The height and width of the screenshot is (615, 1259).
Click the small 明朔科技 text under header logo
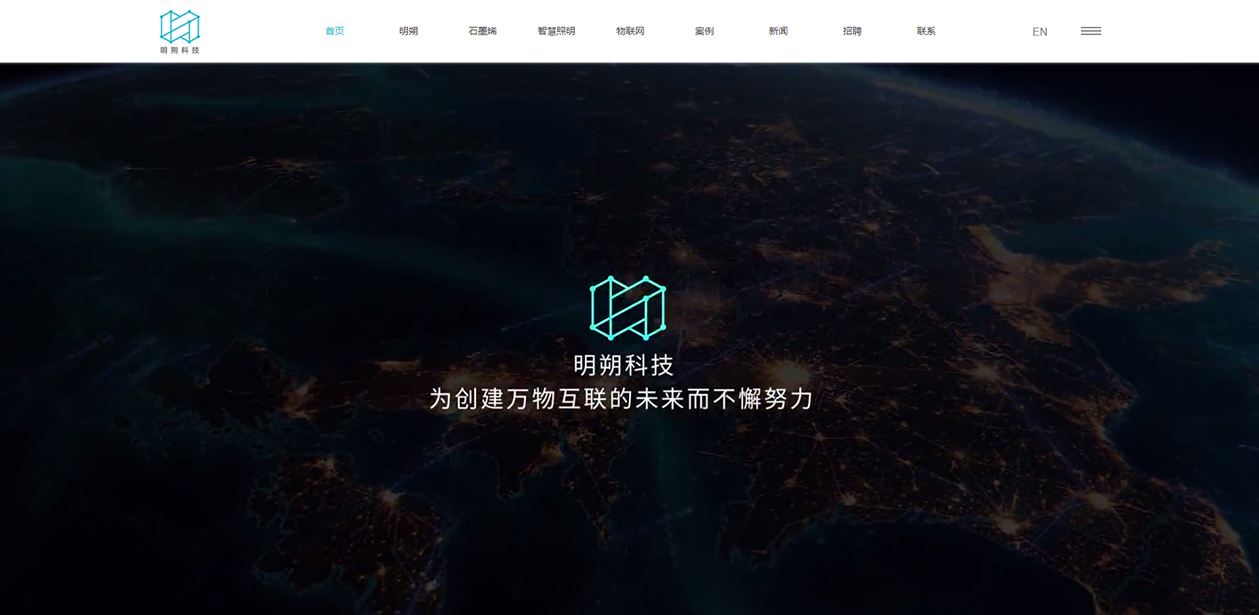pos(180,50)
